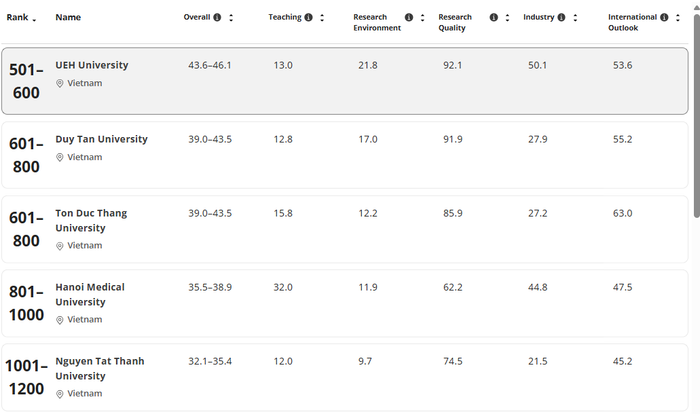Screen dimensions: 700x414
Task: Click location pin icon under UEH University
Action: 60,84
